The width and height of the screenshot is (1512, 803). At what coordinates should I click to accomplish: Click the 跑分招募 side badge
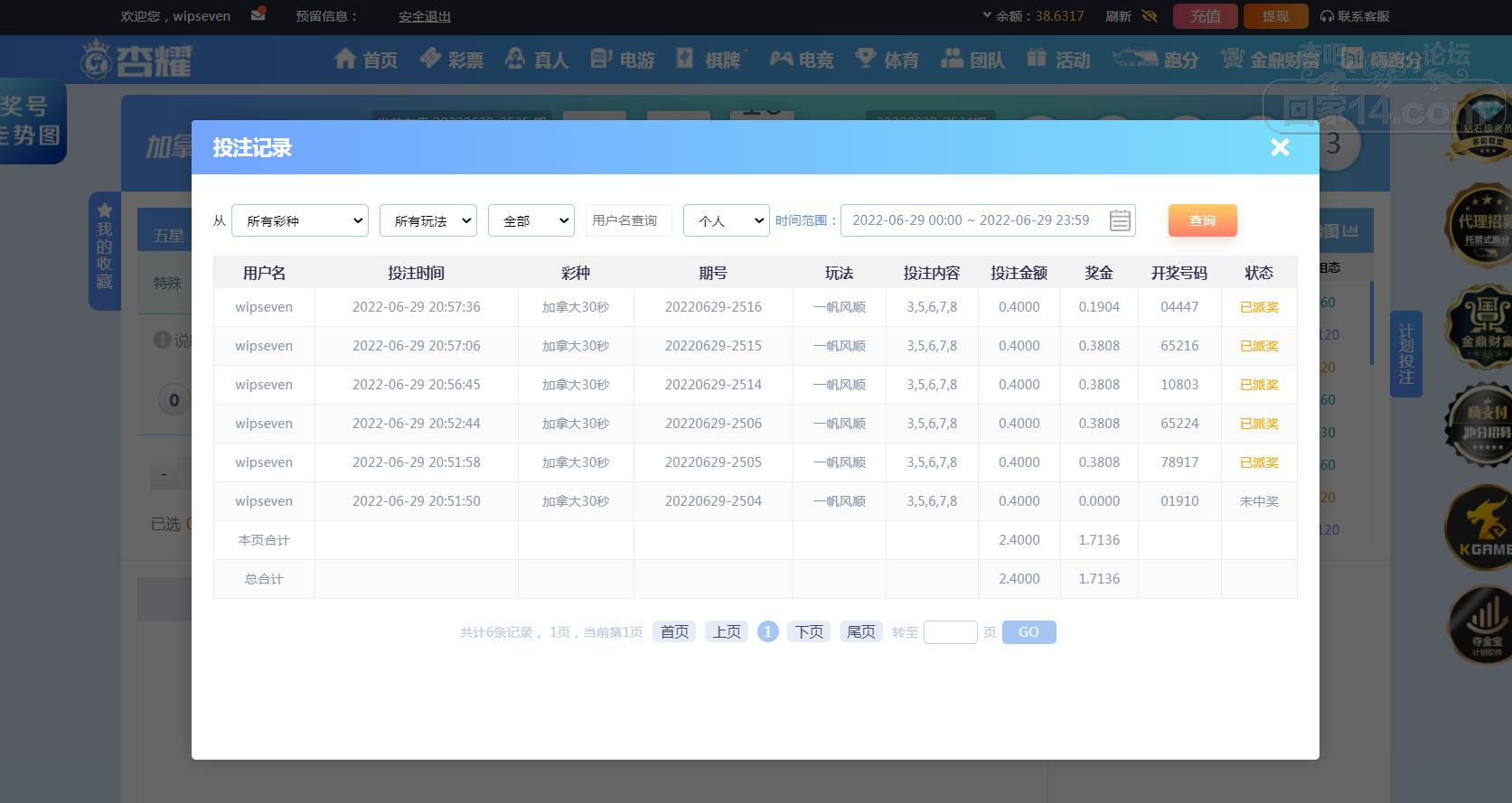tap(1479, 425)
